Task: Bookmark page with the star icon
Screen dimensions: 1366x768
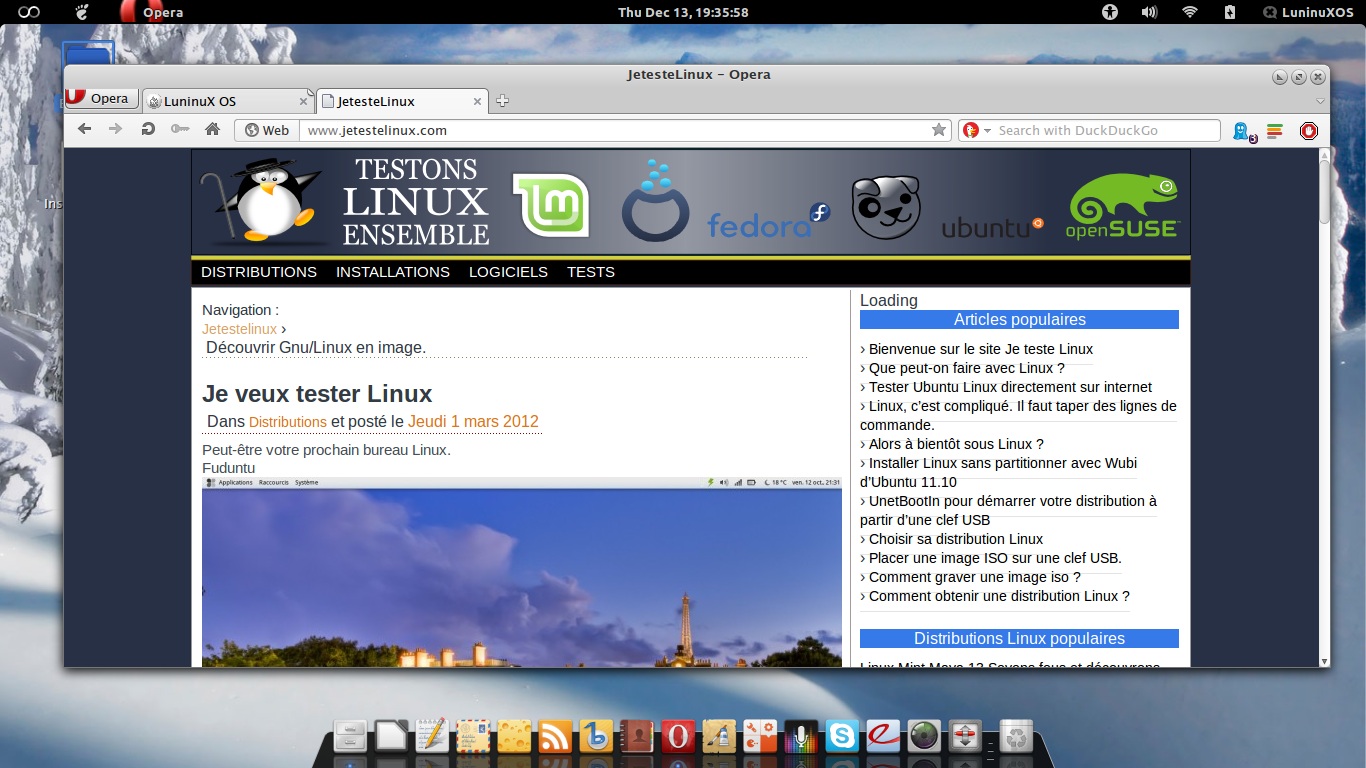Action: coord(939,130)
